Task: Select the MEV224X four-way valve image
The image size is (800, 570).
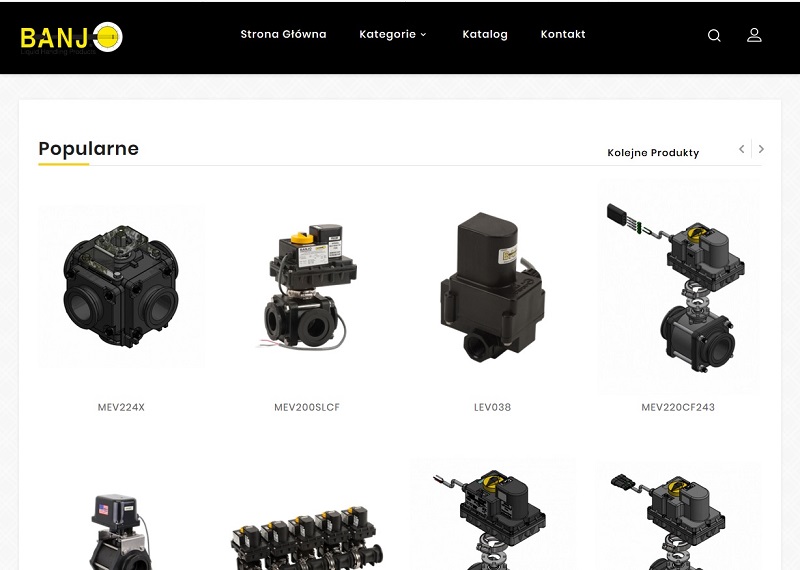Action: click(121, 287)
